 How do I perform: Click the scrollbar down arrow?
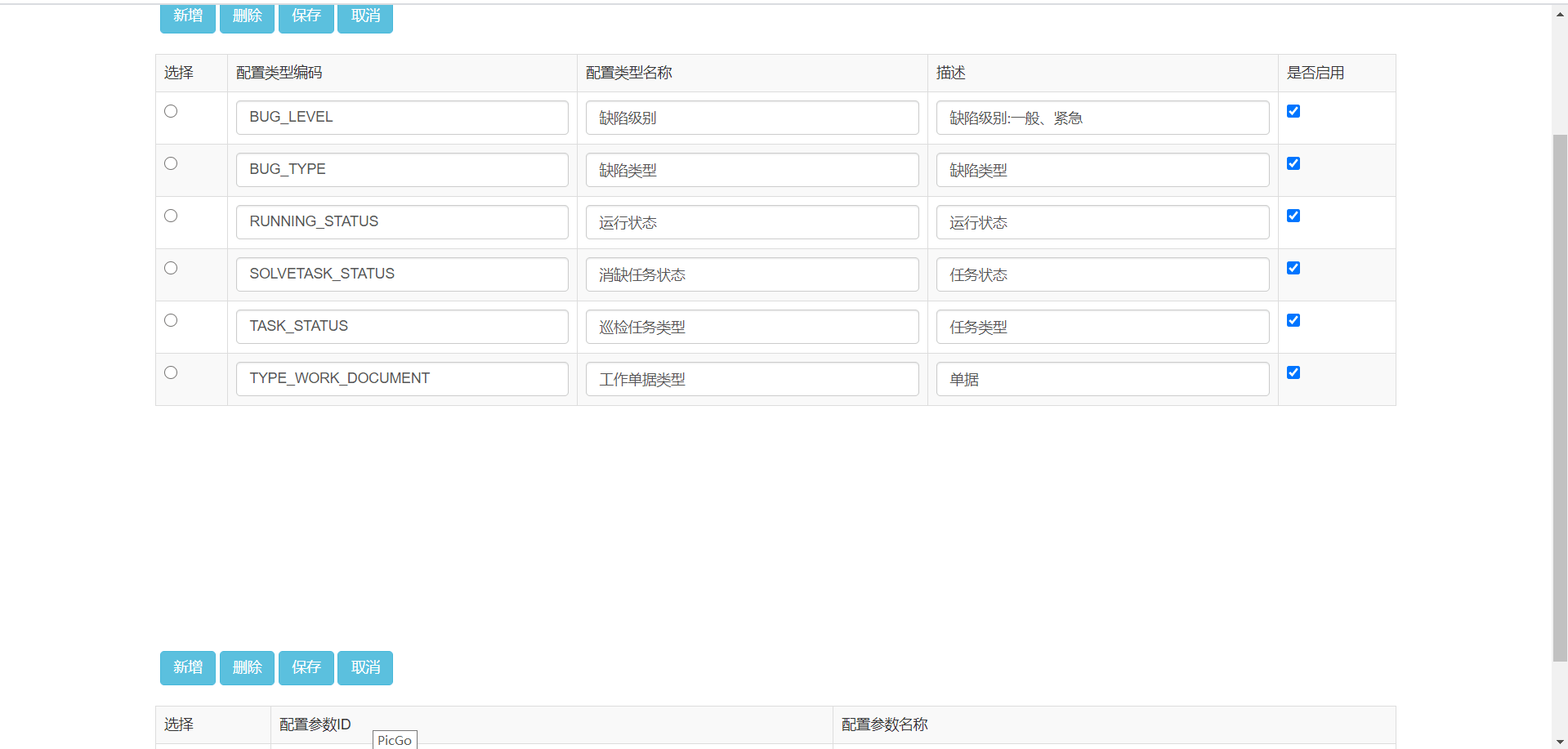pos(1560,742)
